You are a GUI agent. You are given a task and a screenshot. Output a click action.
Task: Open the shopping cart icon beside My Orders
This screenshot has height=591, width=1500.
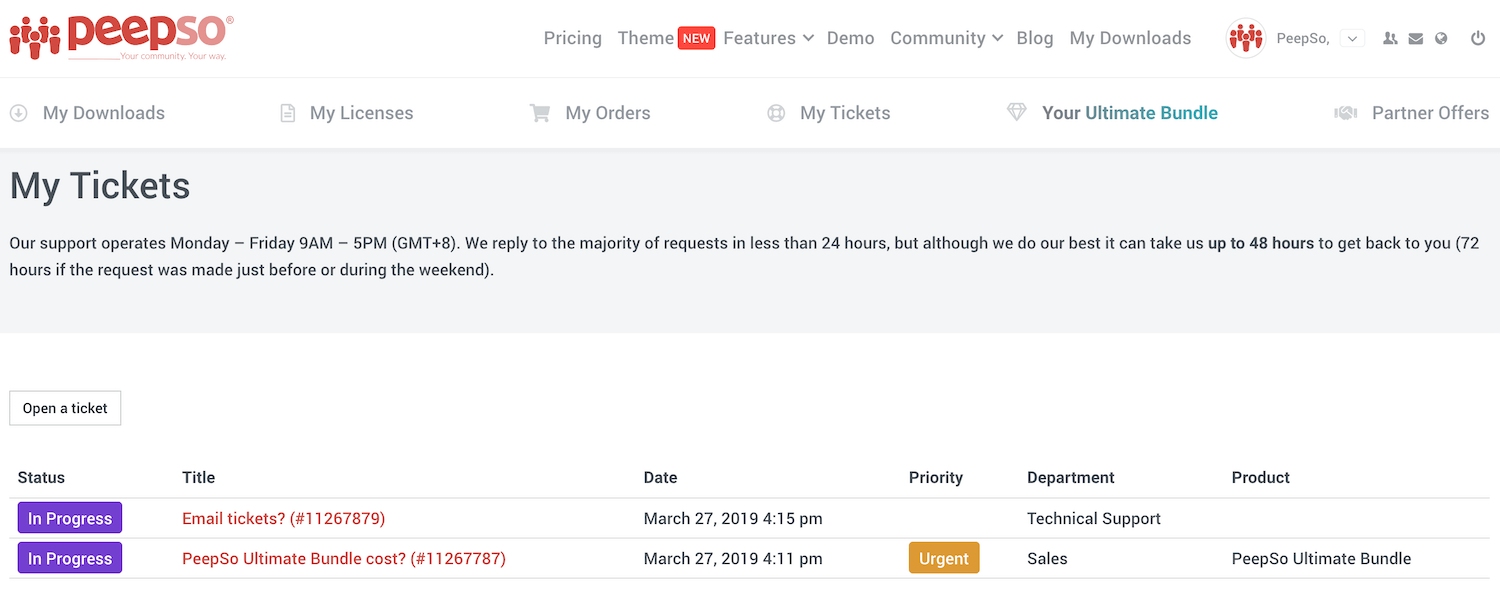[540, 113]
